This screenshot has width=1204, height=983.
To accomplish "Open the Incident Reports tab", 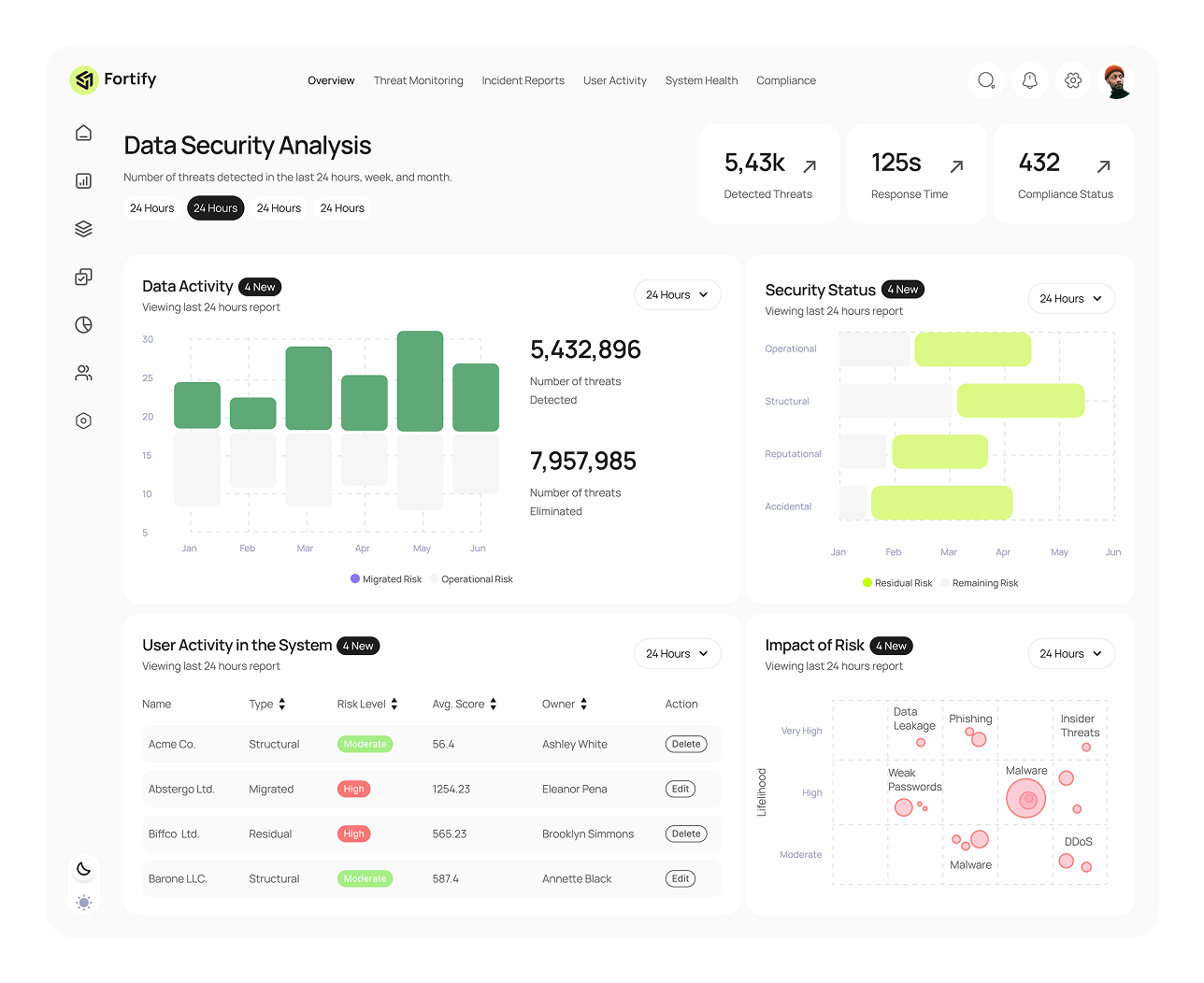I will [523, 80].
